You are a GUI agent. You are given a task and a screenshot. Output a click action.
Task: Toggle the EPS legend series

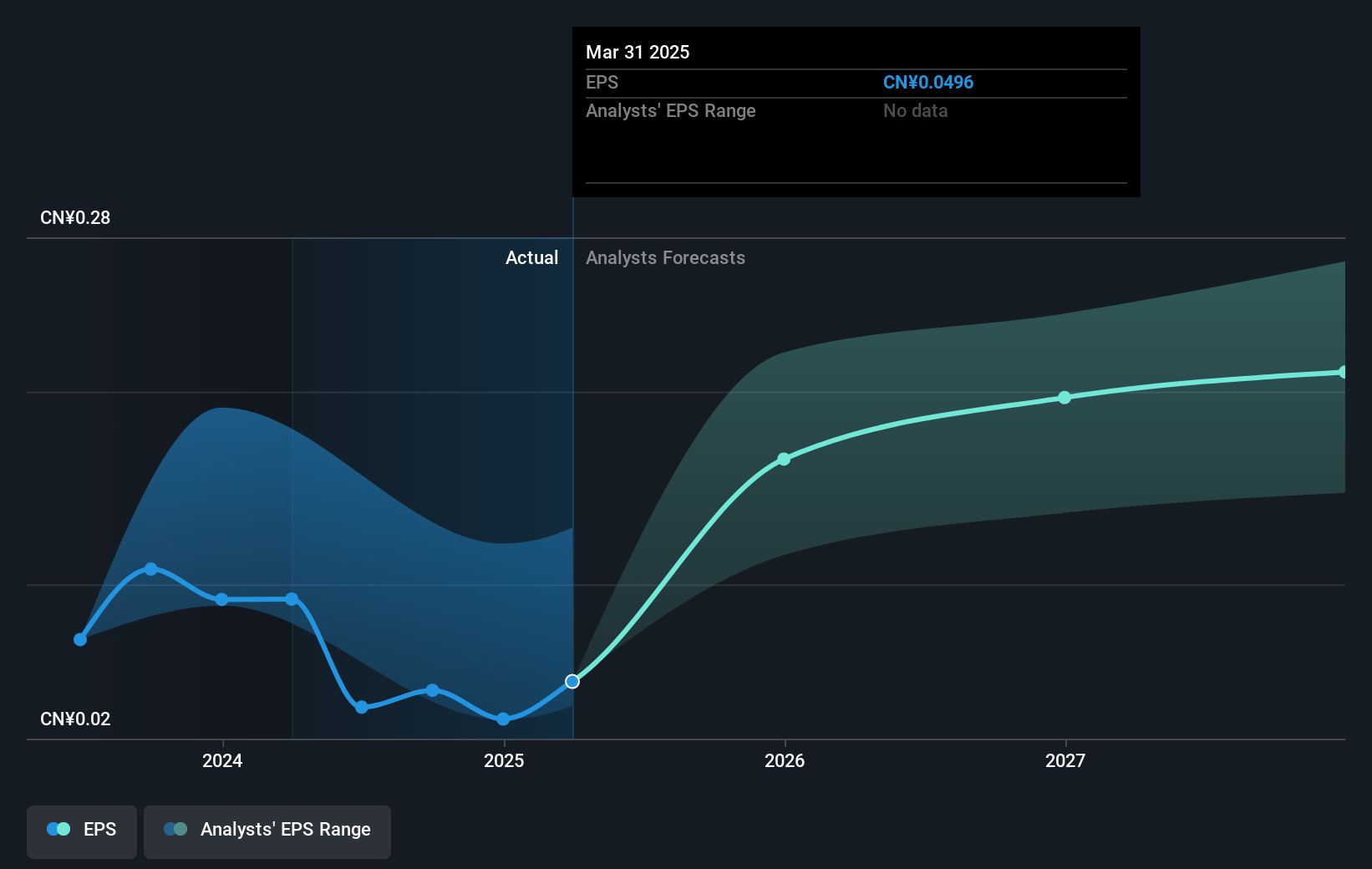pyautogui.click(x=82, y=831)
